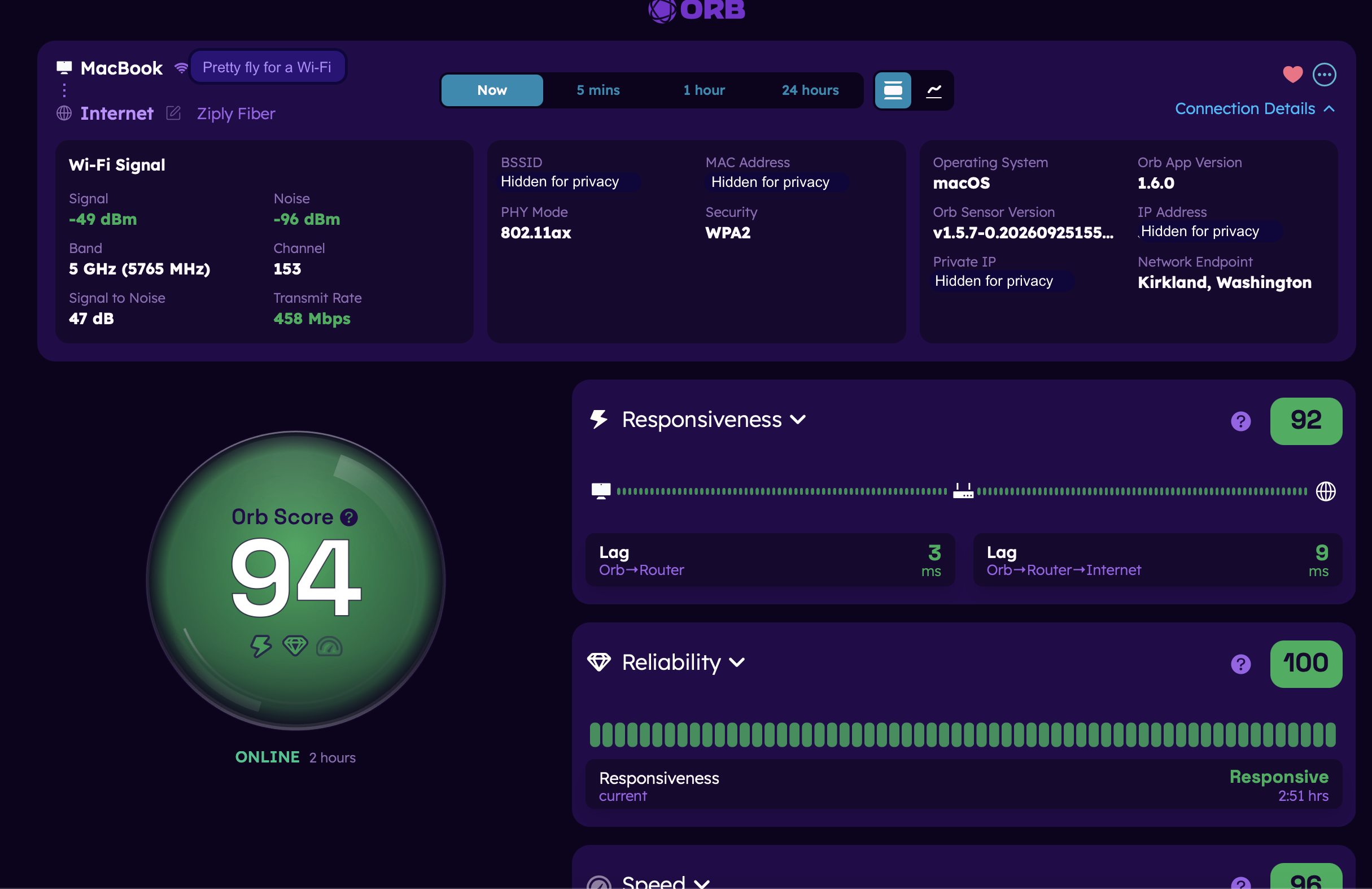This screenshot has width=1372, height=889.
Task: Click the Responsiveness help question mark icon
Action: (x=1240, y=421)
